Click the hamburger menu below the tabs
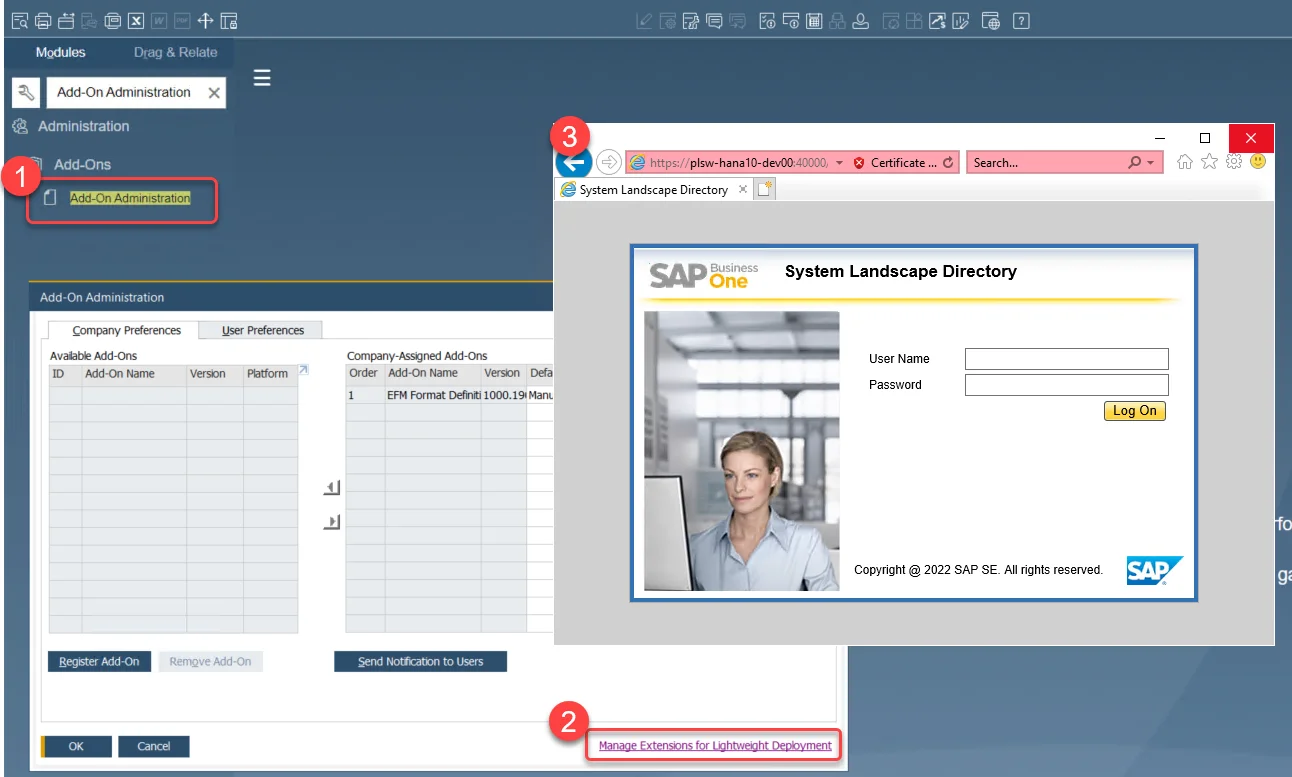 point(261,77)
